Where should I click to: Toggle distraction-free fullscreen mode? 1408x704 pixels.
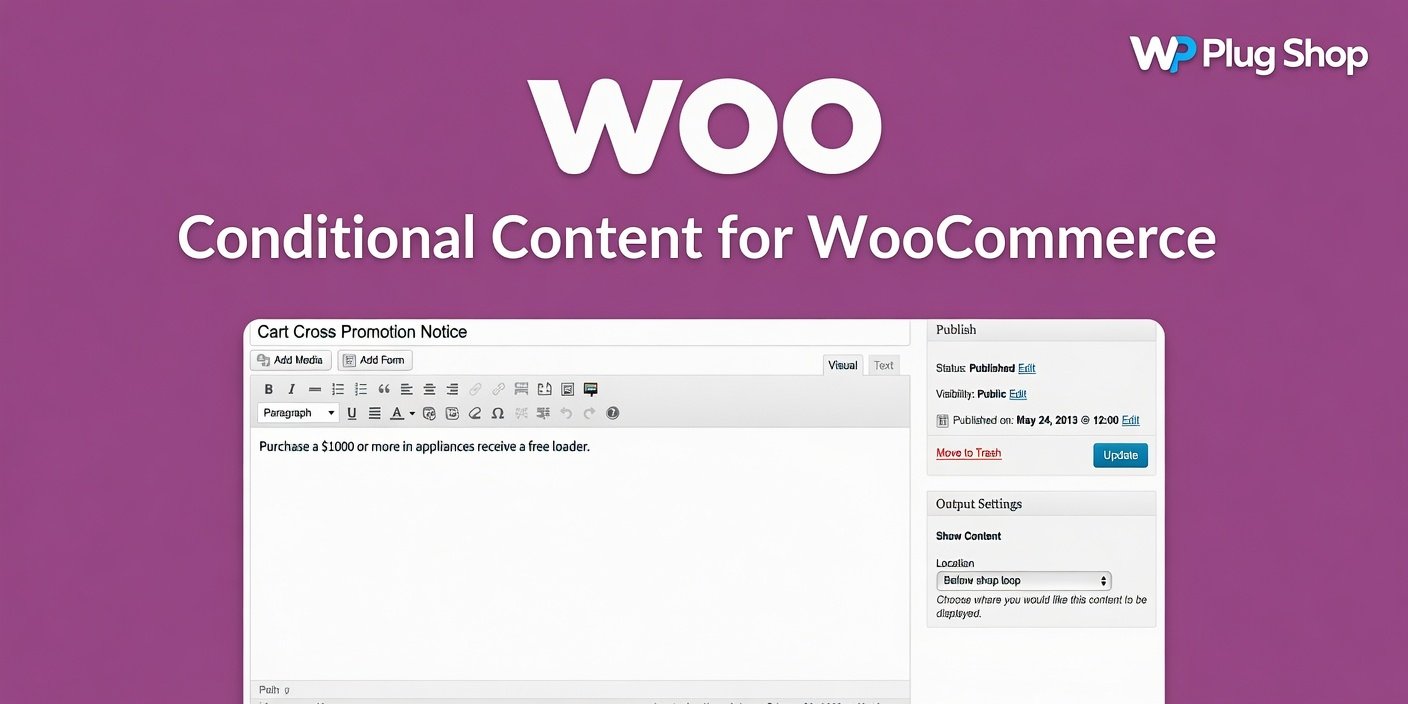point(567,389)
